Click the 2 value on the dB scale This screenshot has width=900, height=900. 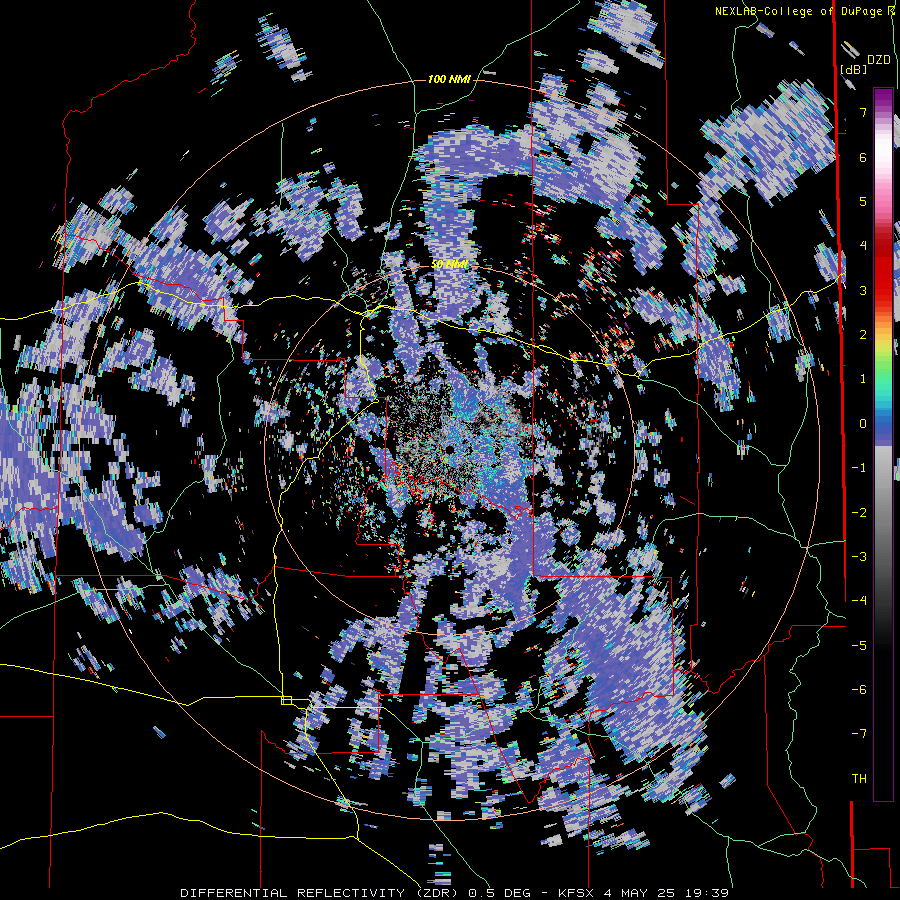point(863,335)
